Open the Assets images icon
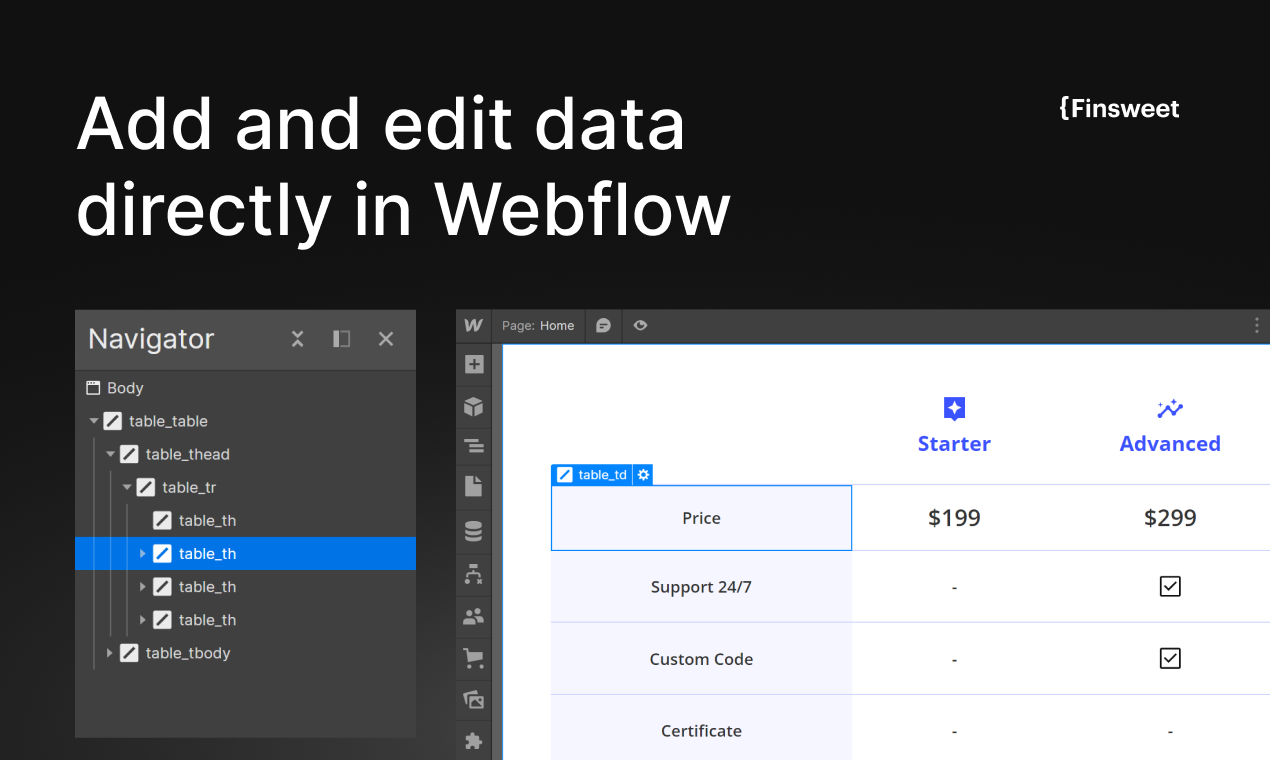 click(474, 700)
